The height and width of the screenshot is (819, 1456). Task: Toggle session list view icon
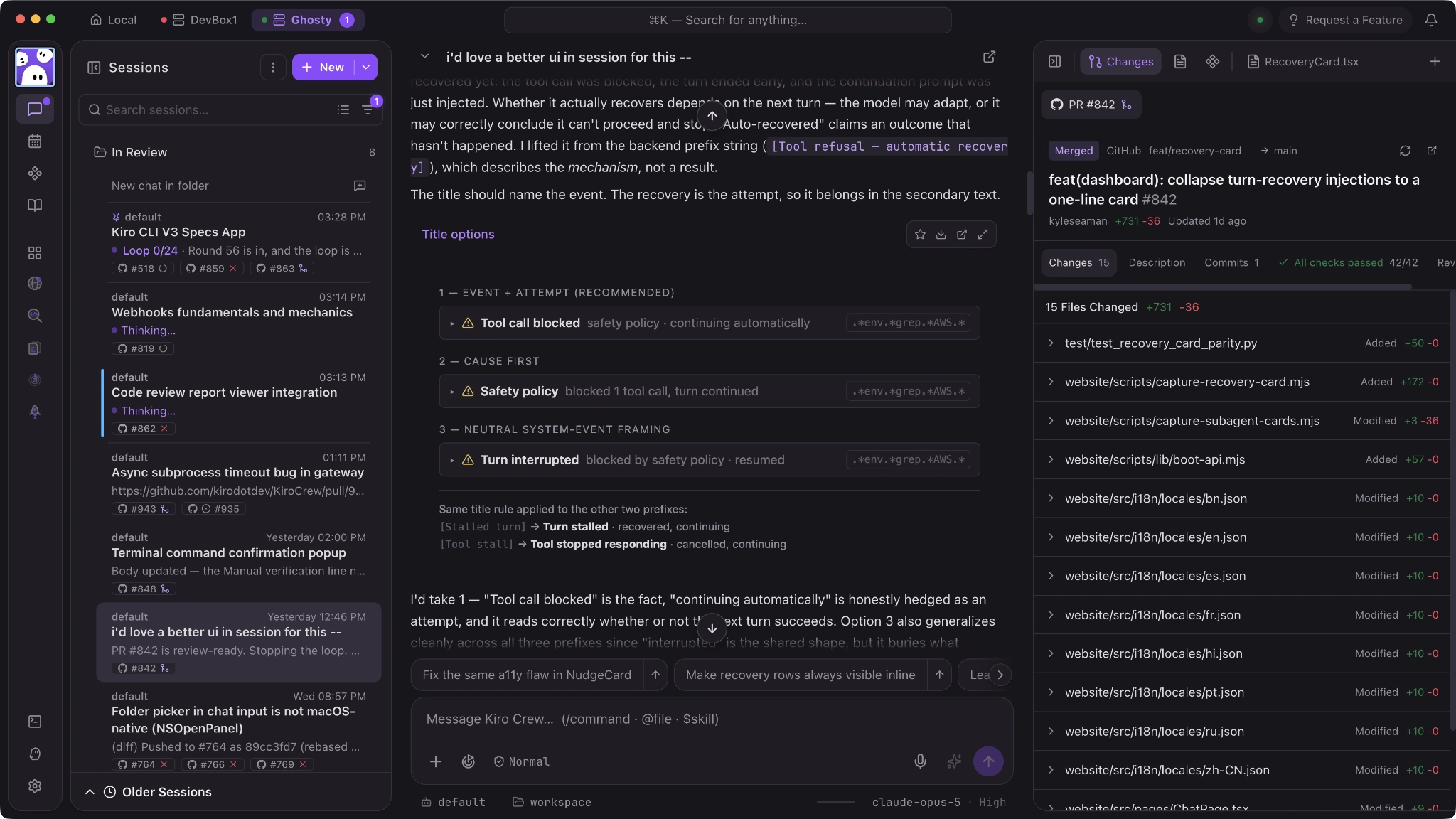pyautogui.click(x=343, y=109)
